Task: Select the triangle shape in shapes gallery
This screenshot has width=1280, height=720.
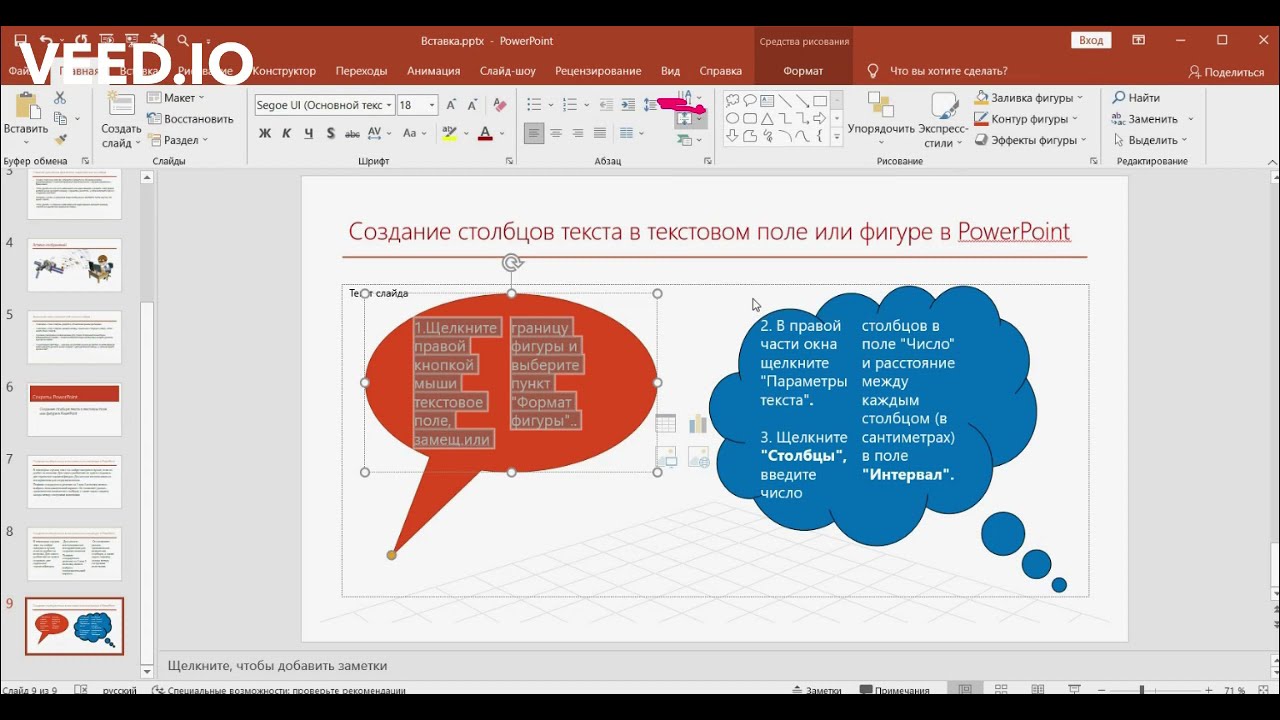Action: tap(767, 119)
